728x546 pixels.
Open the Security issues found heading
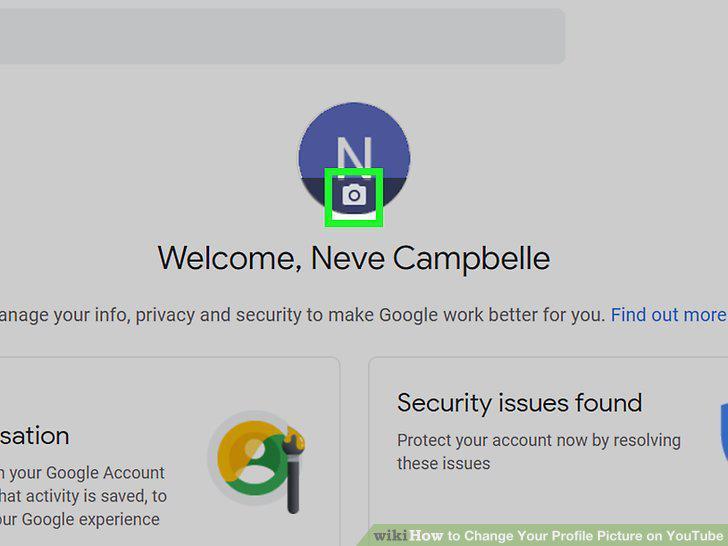(x=520, y=403)
